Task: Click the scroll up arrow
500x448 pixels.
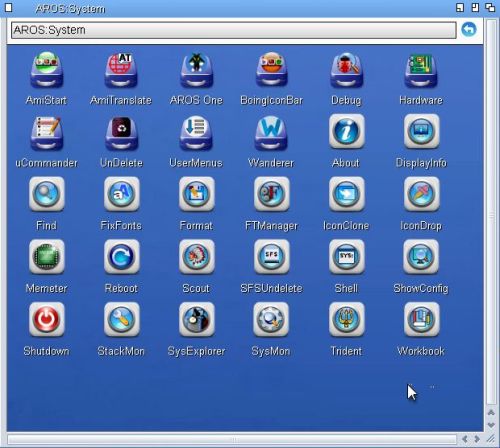Action: coord(491,413)
